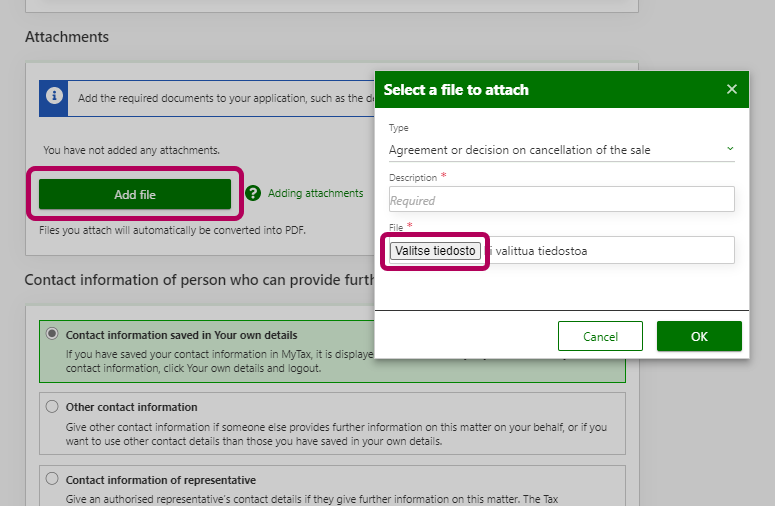Cancel the file attachment dialog
This screenshot has width=775, height=506.
[x=600, y=336]
